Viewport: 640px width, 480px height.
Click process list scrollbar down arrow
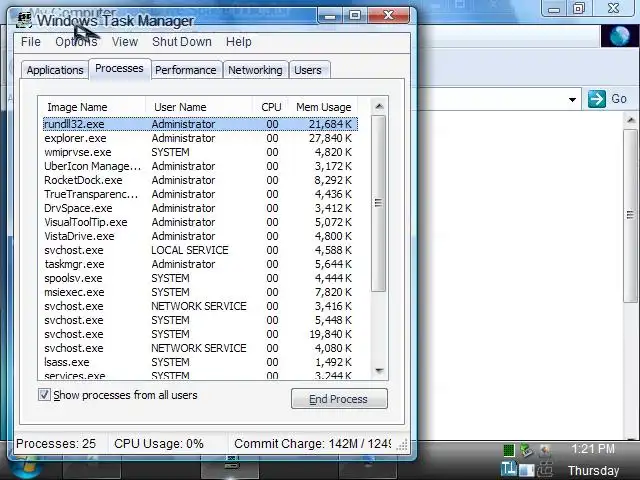(x=379, y=371)
